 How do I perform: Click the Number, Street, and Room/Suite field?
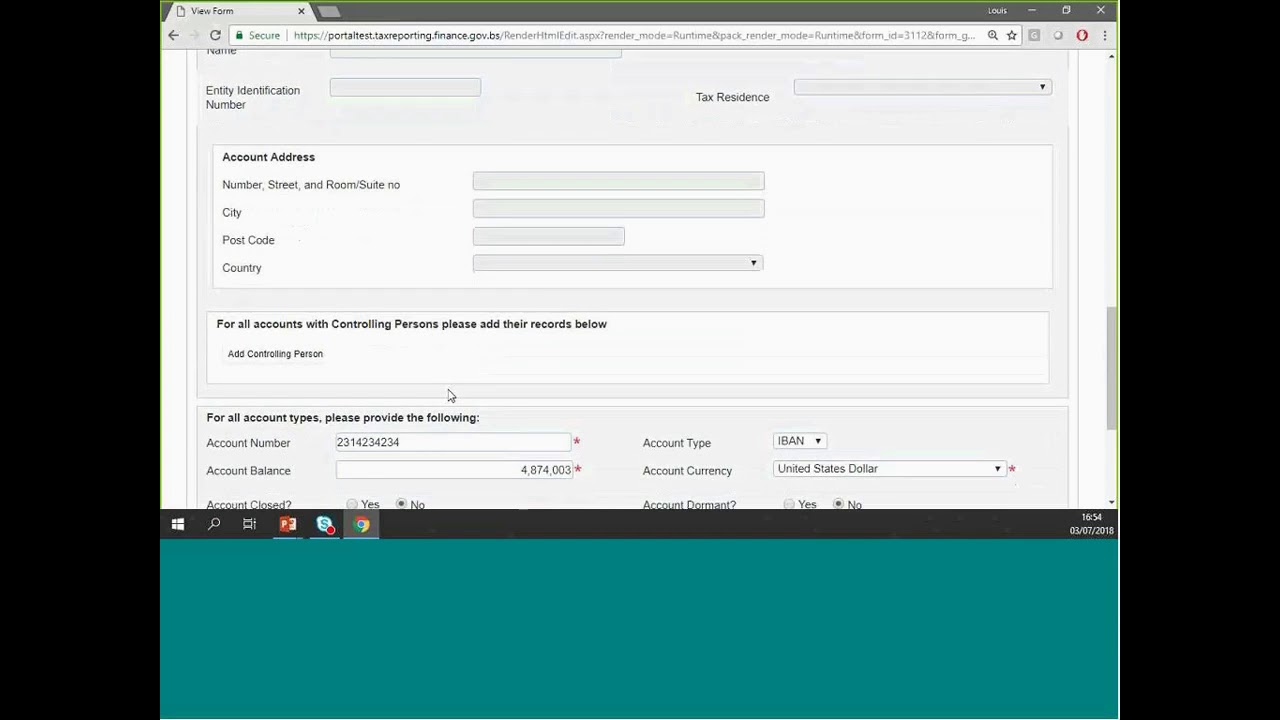pos(618,181)
